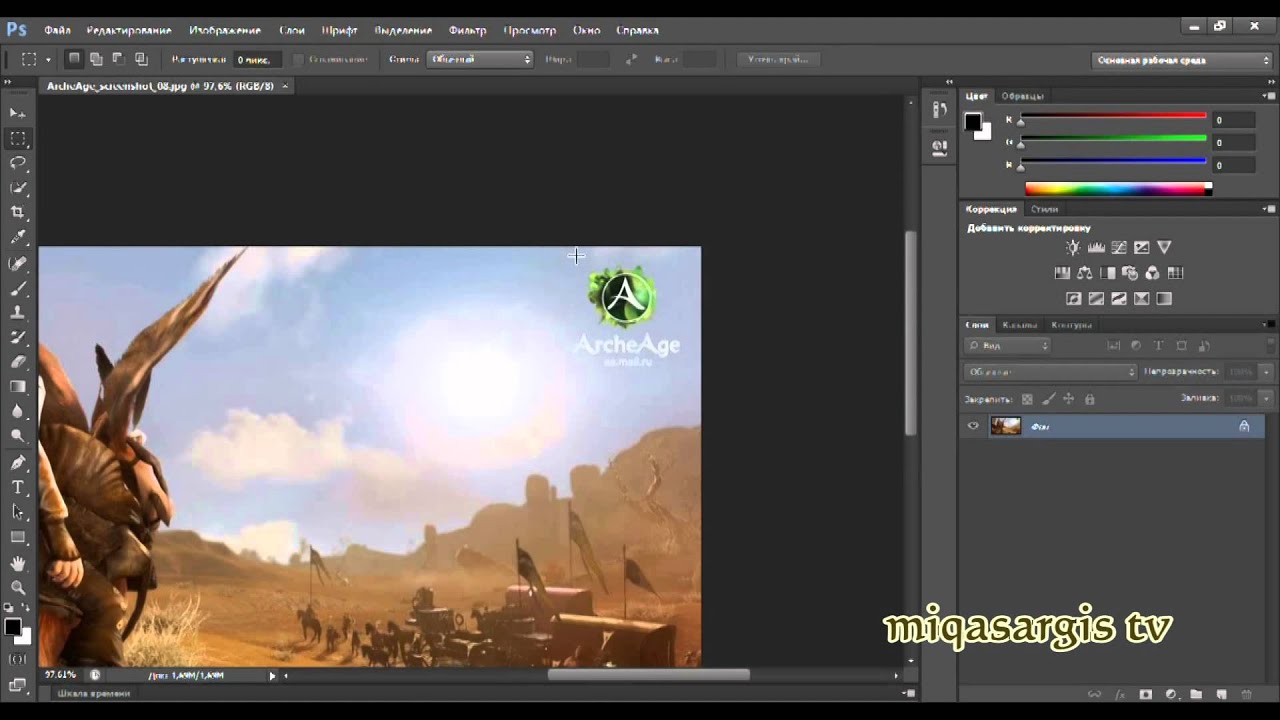The width and height of the screenshot is (1280, 720).
Task: Open the Style dropdown in options bar
Action: click(x=480, y=59)
